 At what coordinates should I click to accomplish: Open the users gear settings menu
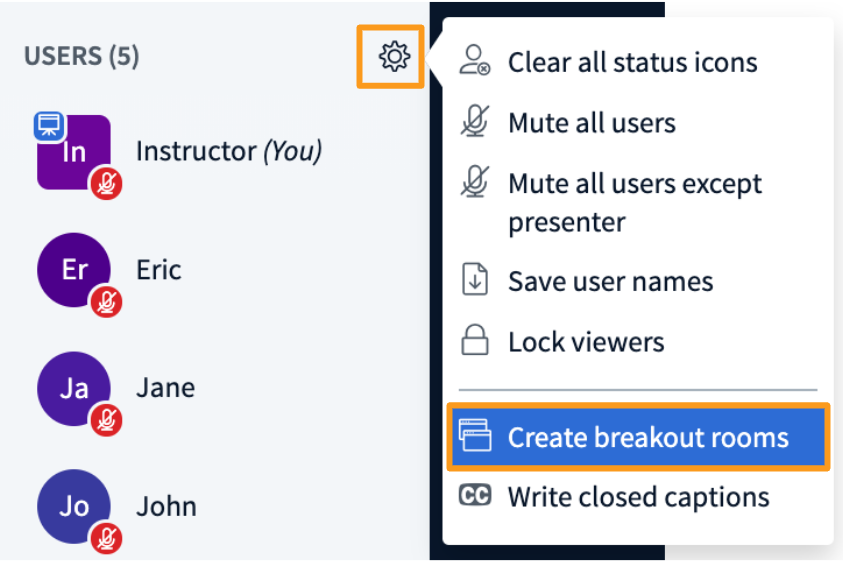(x=395, y=56)
